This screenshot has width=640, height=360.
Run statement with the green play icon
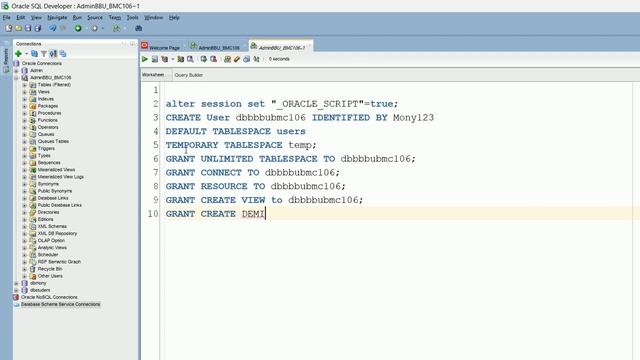144,59
